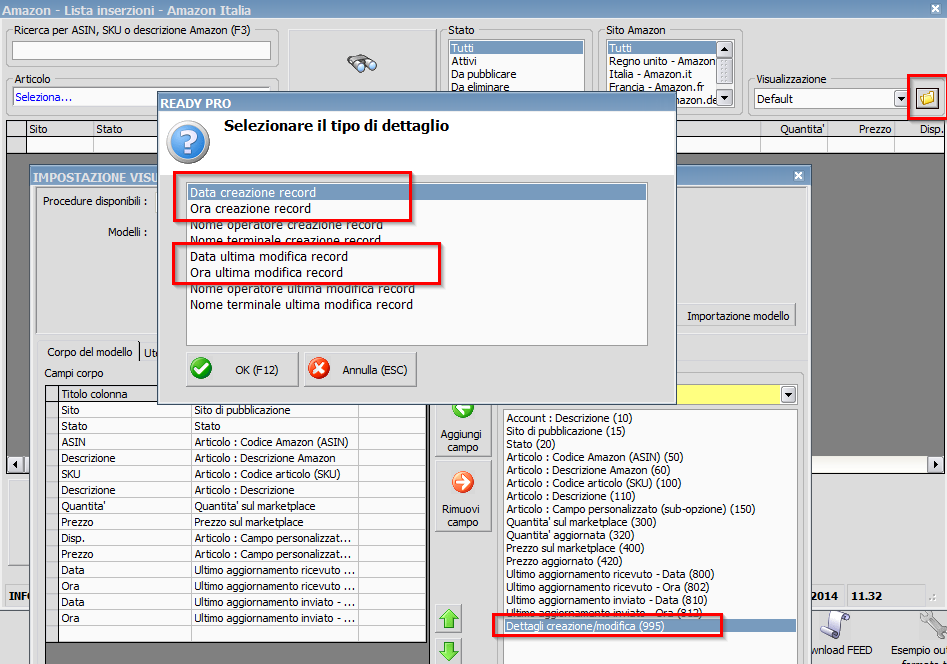
Task: Click the binoculars search icon
Action: (x=362, y=63)
